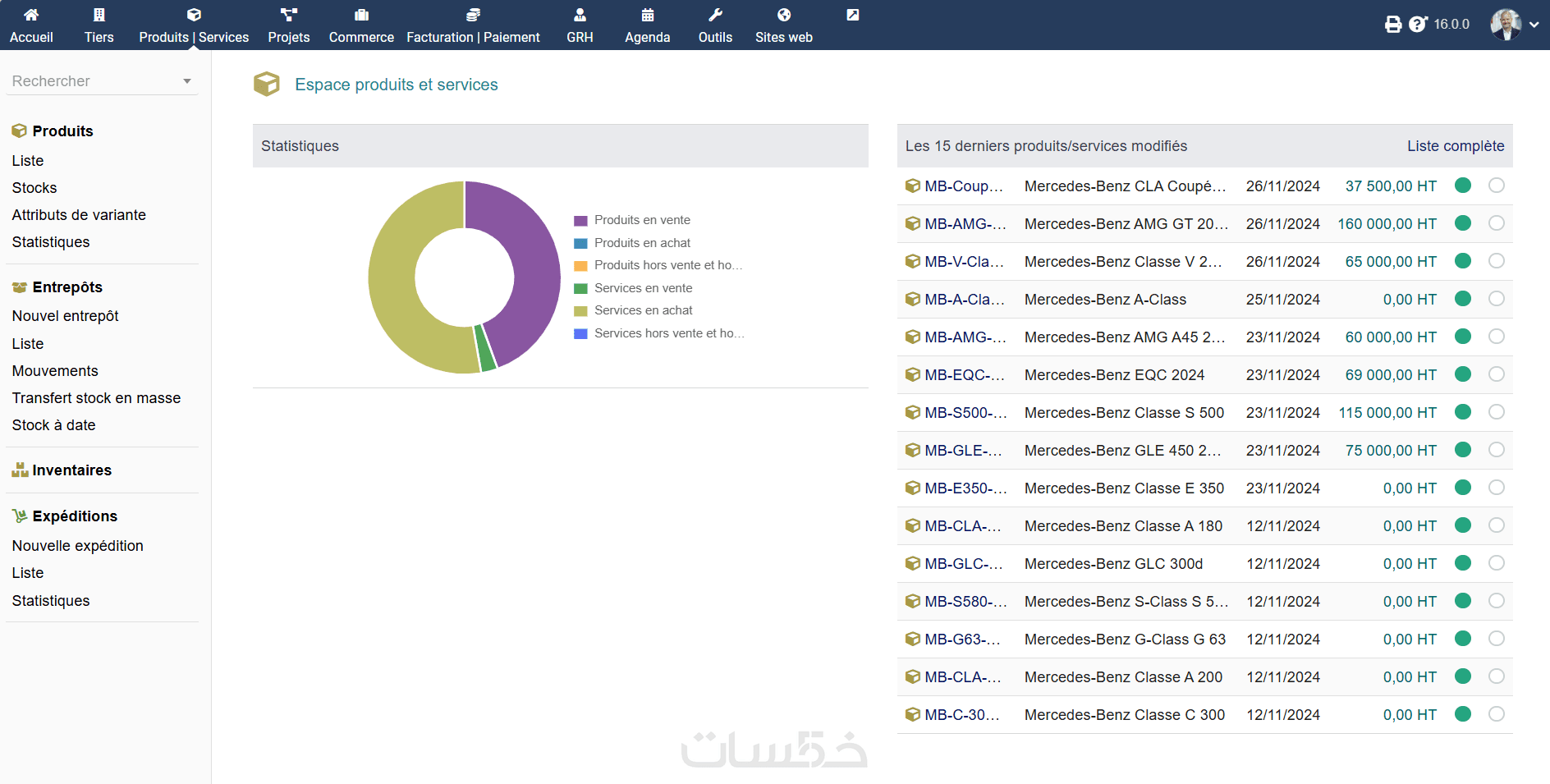Click the Inventaires section icon in sidebar
This screenshot has height=784, width=1550.
[x=20, y=470]
